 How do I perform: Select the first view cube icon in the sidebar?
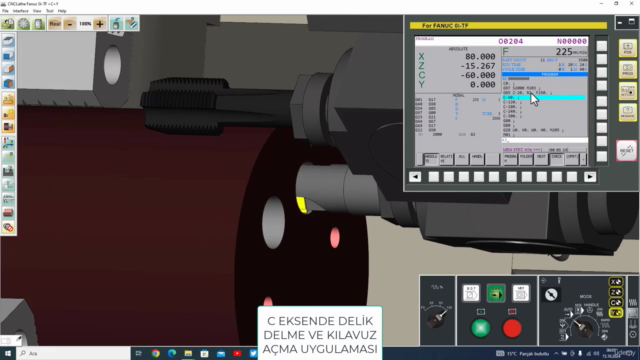pyautogui.click(x=8, y=41)
